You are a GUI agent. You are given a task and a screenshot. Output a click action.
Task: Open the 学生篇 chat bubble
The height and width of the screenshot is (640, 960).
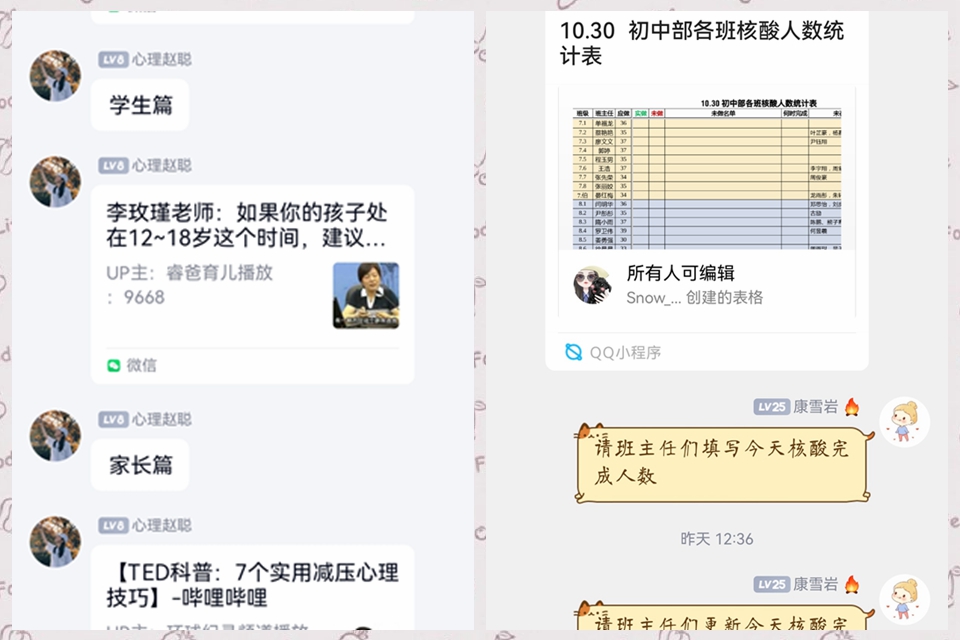140,105
